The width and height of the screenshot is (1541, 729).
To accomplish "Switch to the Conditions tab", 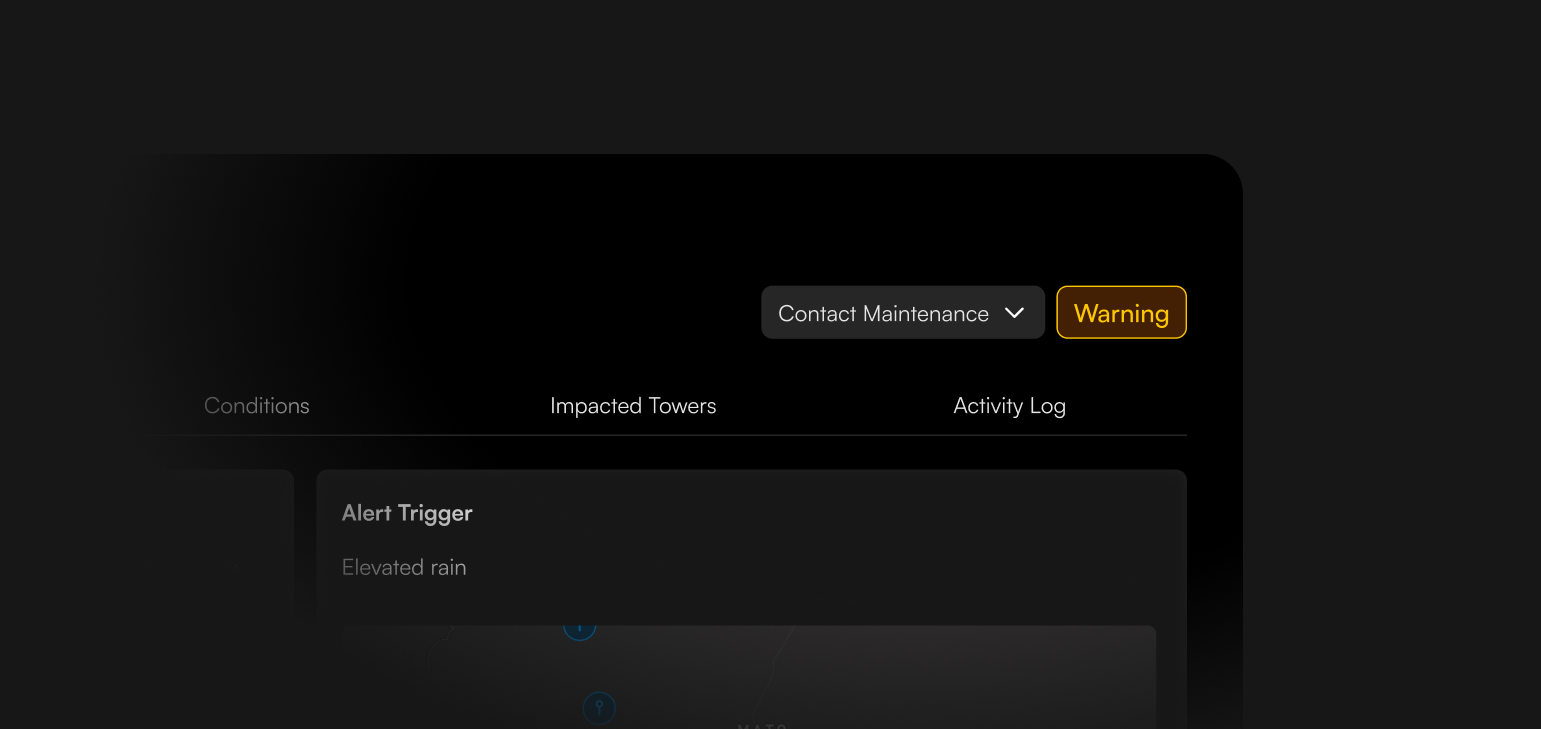I will pos(257,406).
